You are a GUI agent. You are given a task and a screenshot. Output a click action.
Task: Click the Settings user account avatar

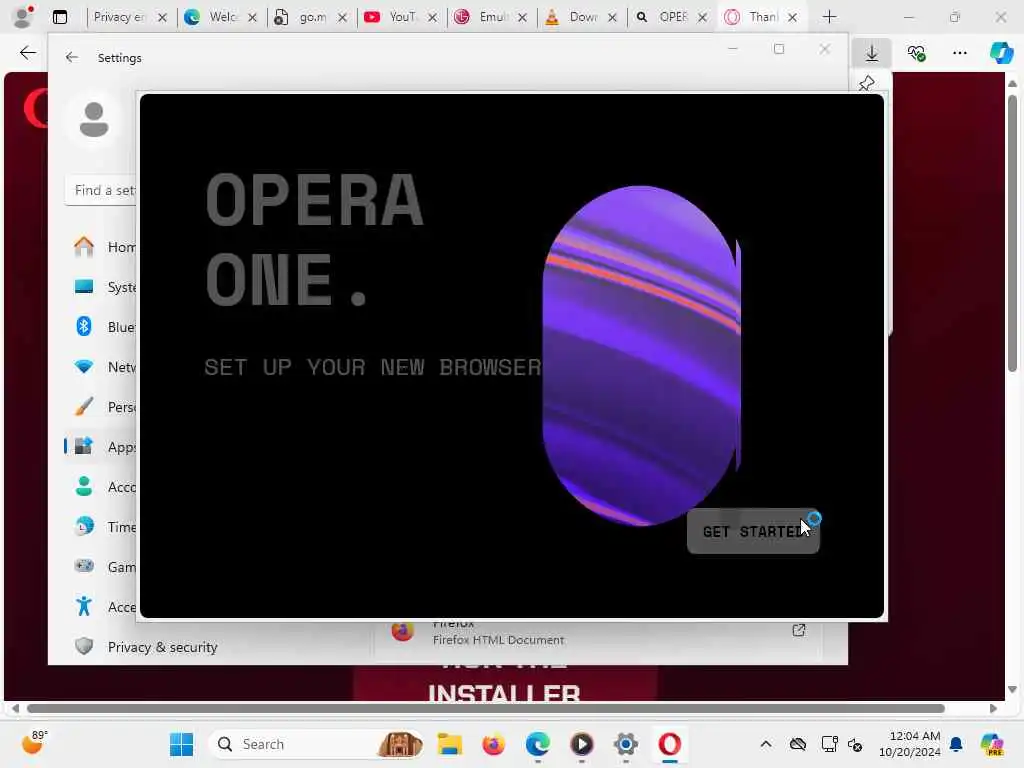coord(93,120)
